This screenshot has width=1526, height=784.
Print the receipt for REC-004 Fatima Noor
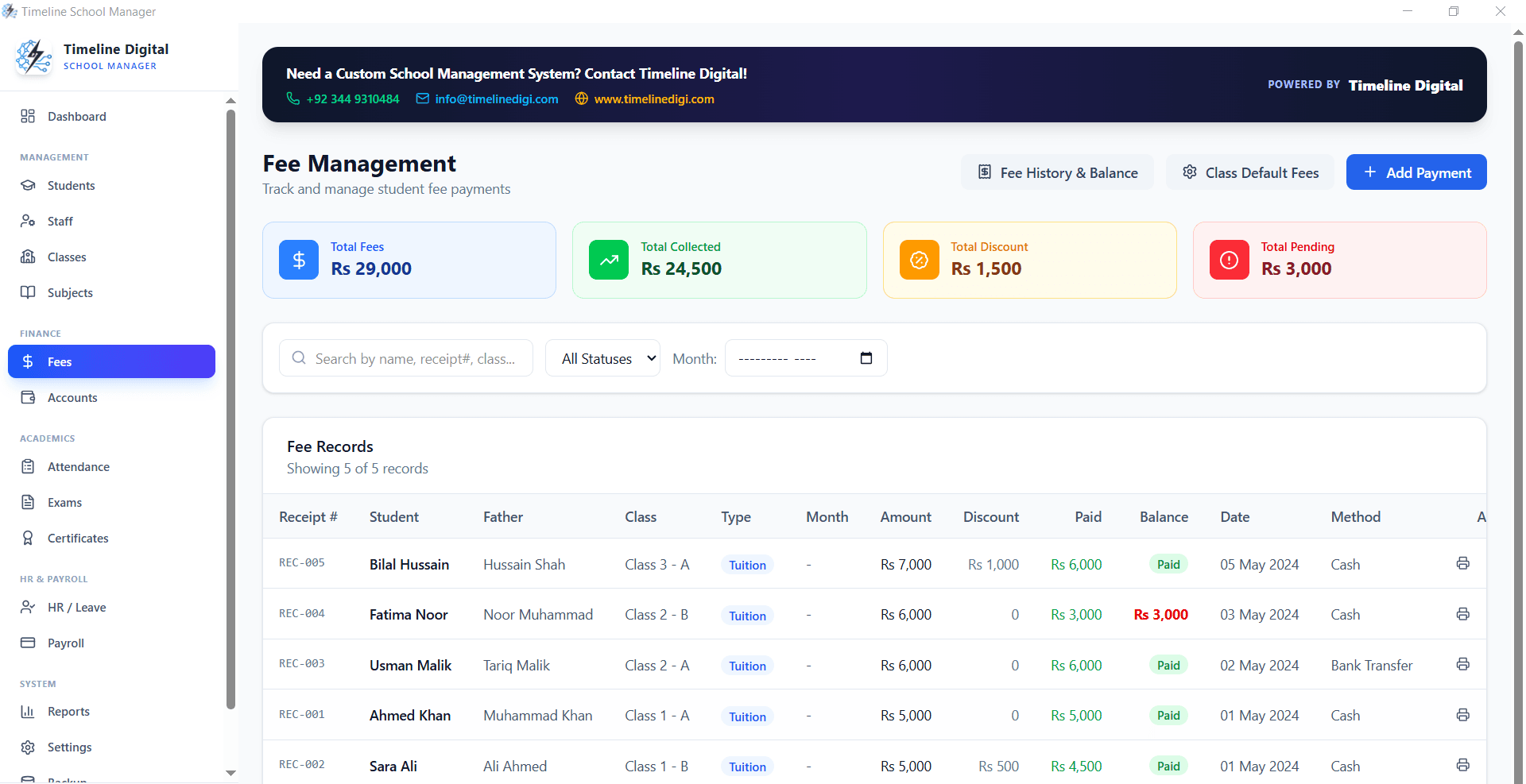tap(1462, 613)
